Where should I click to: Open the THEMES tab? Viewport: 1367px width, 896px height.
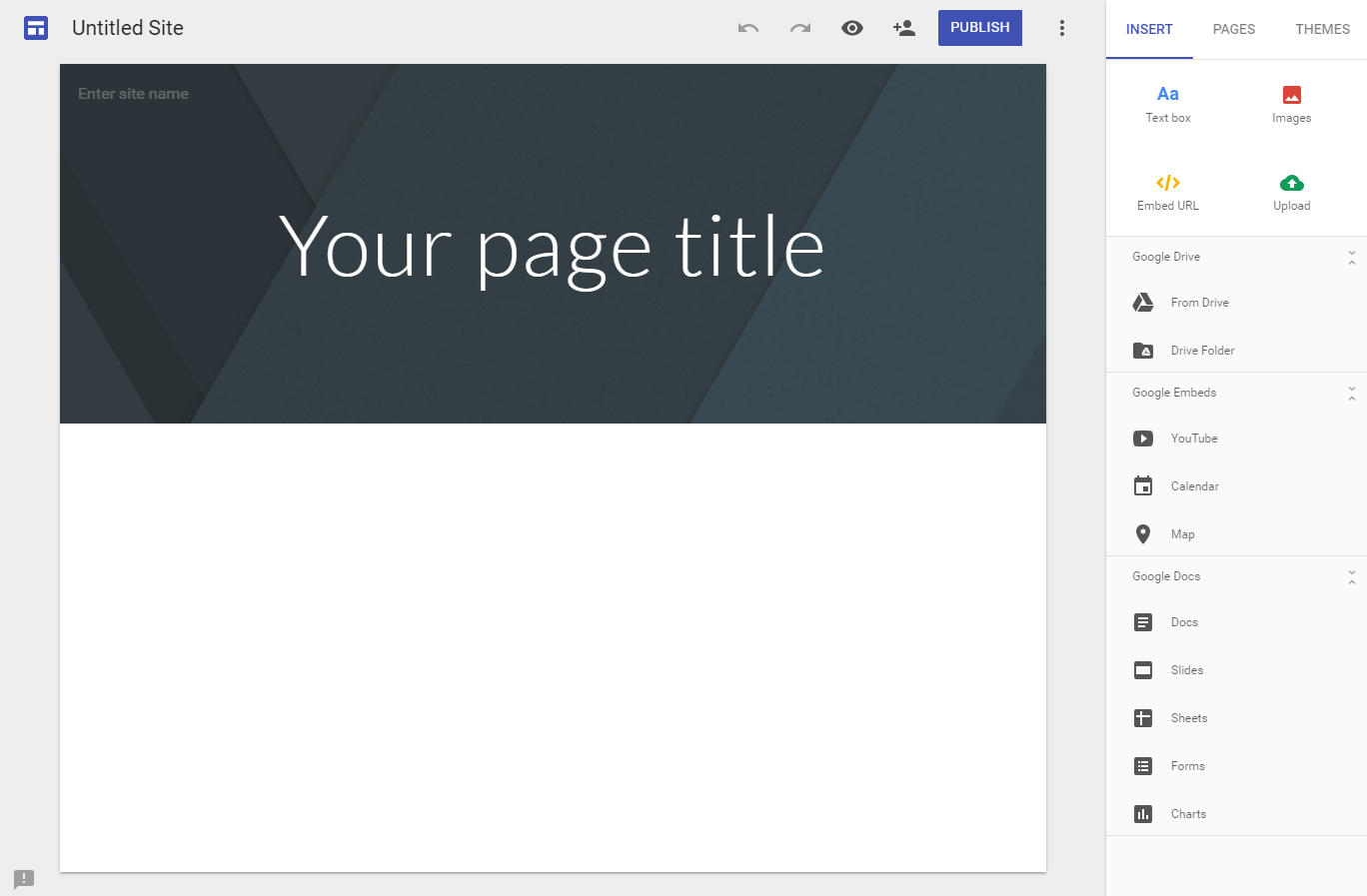(x=1322, y=29)
